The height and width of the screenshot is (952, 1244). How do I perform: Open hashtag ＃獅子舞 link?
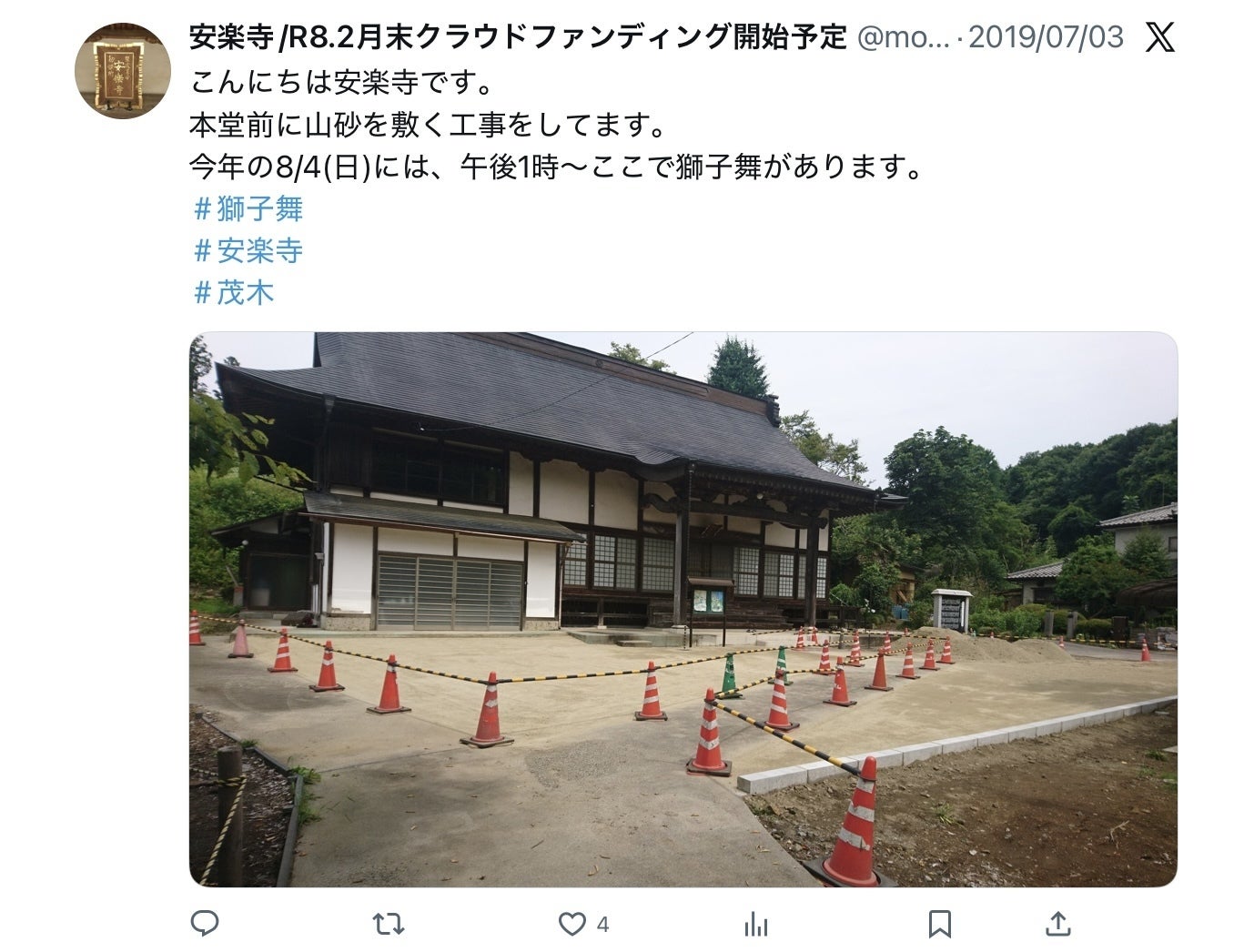(x=248, y=209)
